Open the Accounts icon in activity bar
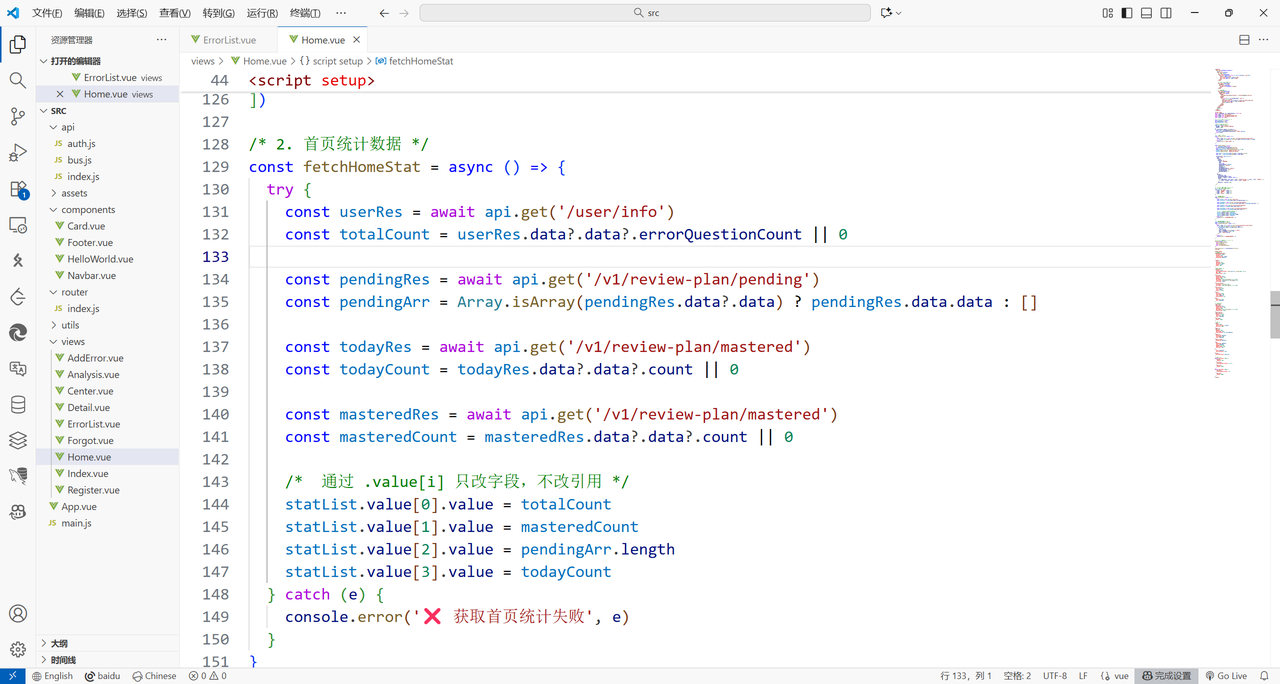This screenshot has height=684, width=1280. point(17,614)
